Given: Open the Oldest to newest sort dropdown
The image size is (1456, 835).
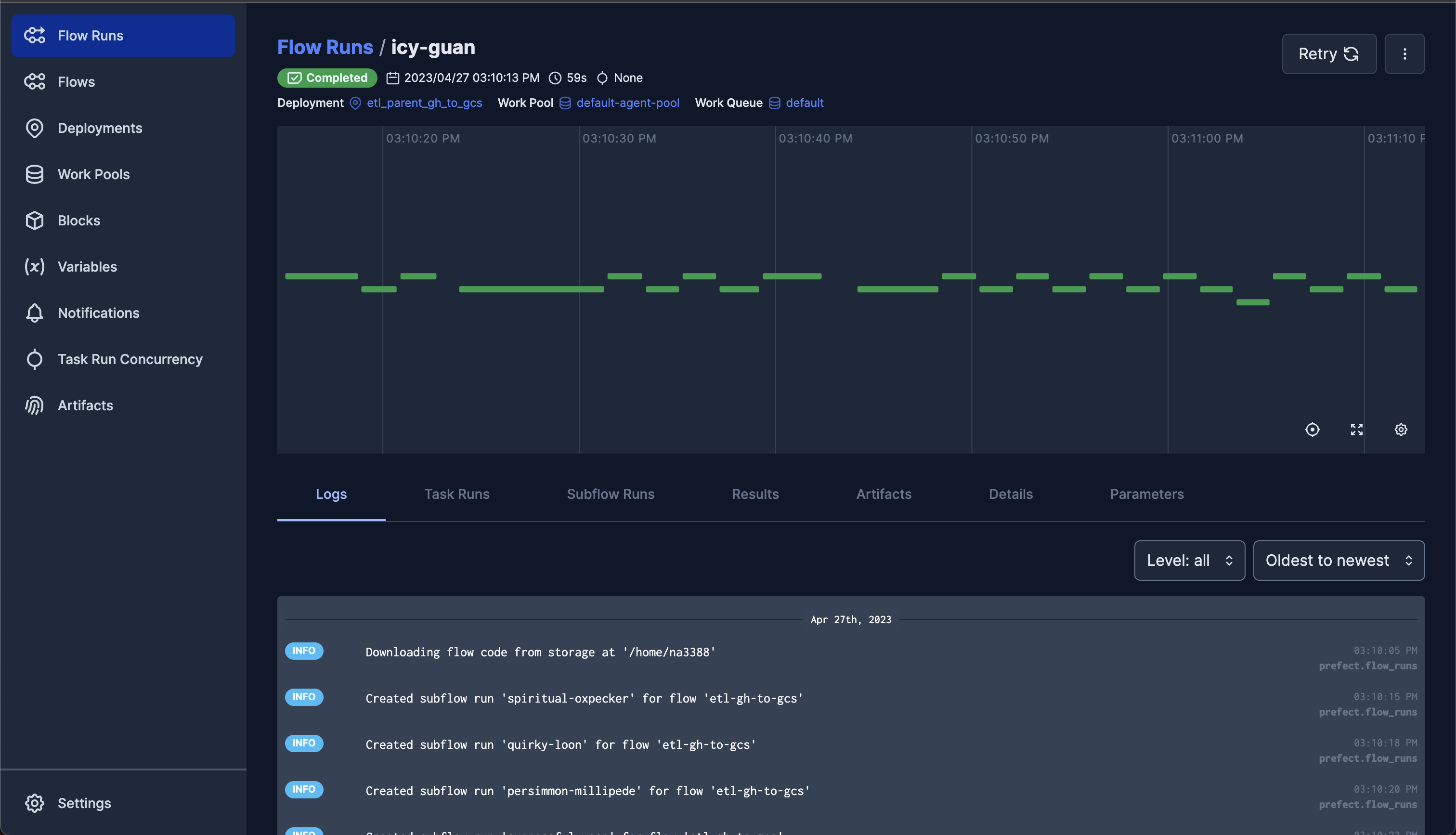Looking at the screenshot, I should pyautogui.click(x=1339, y=561).
